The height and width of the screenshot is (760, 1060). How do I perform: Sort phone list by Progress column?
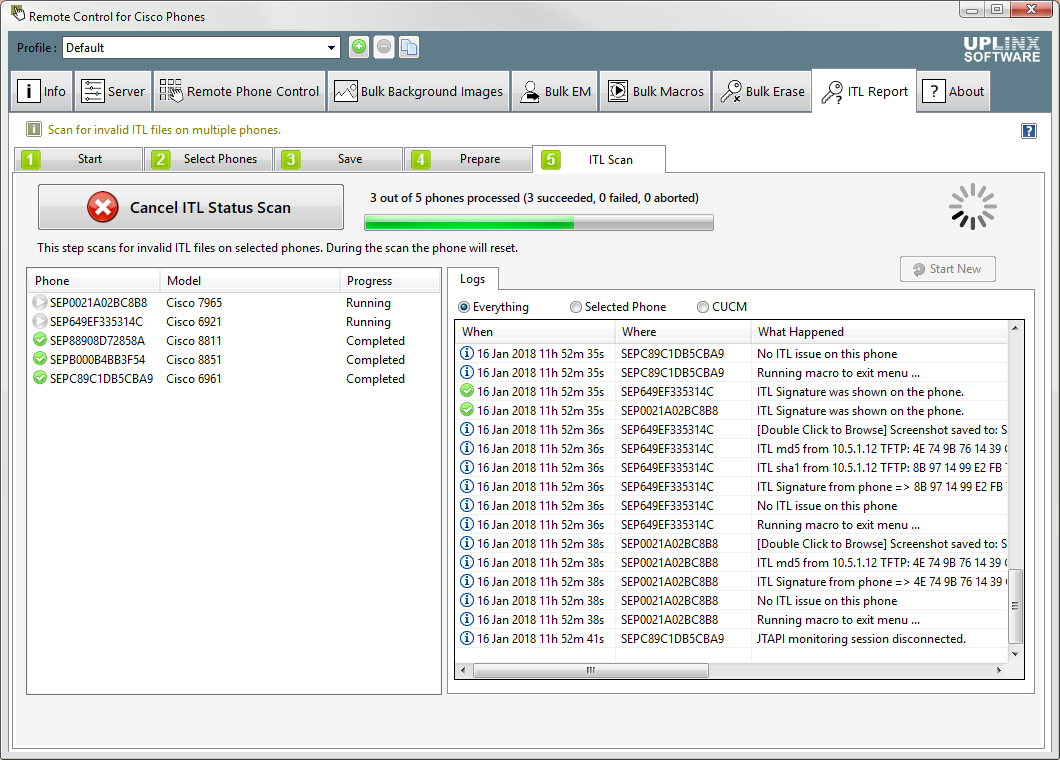tap(389, 281)
